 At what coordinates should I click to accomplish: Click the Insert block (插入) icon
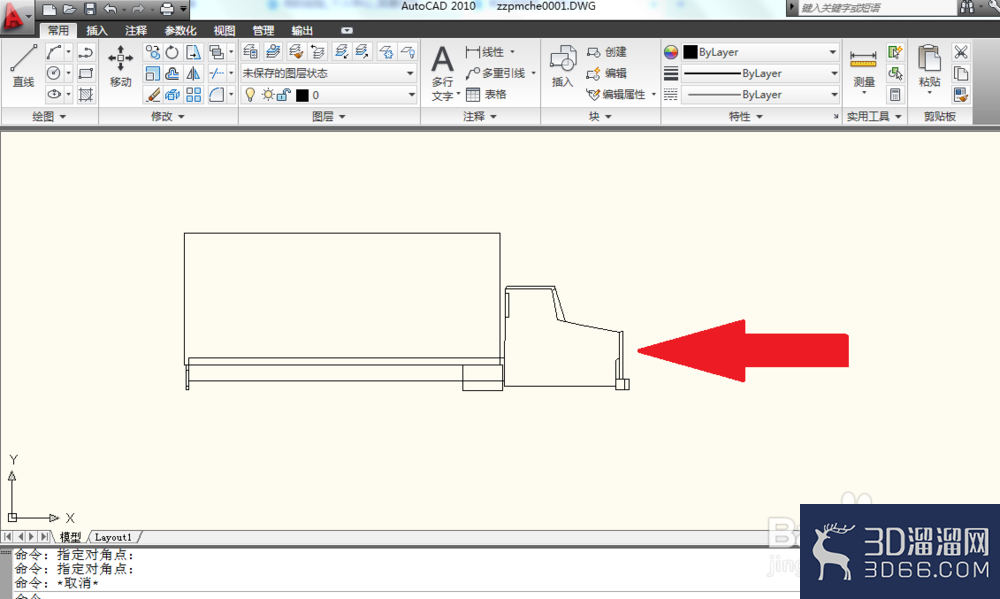pos(562,66)
